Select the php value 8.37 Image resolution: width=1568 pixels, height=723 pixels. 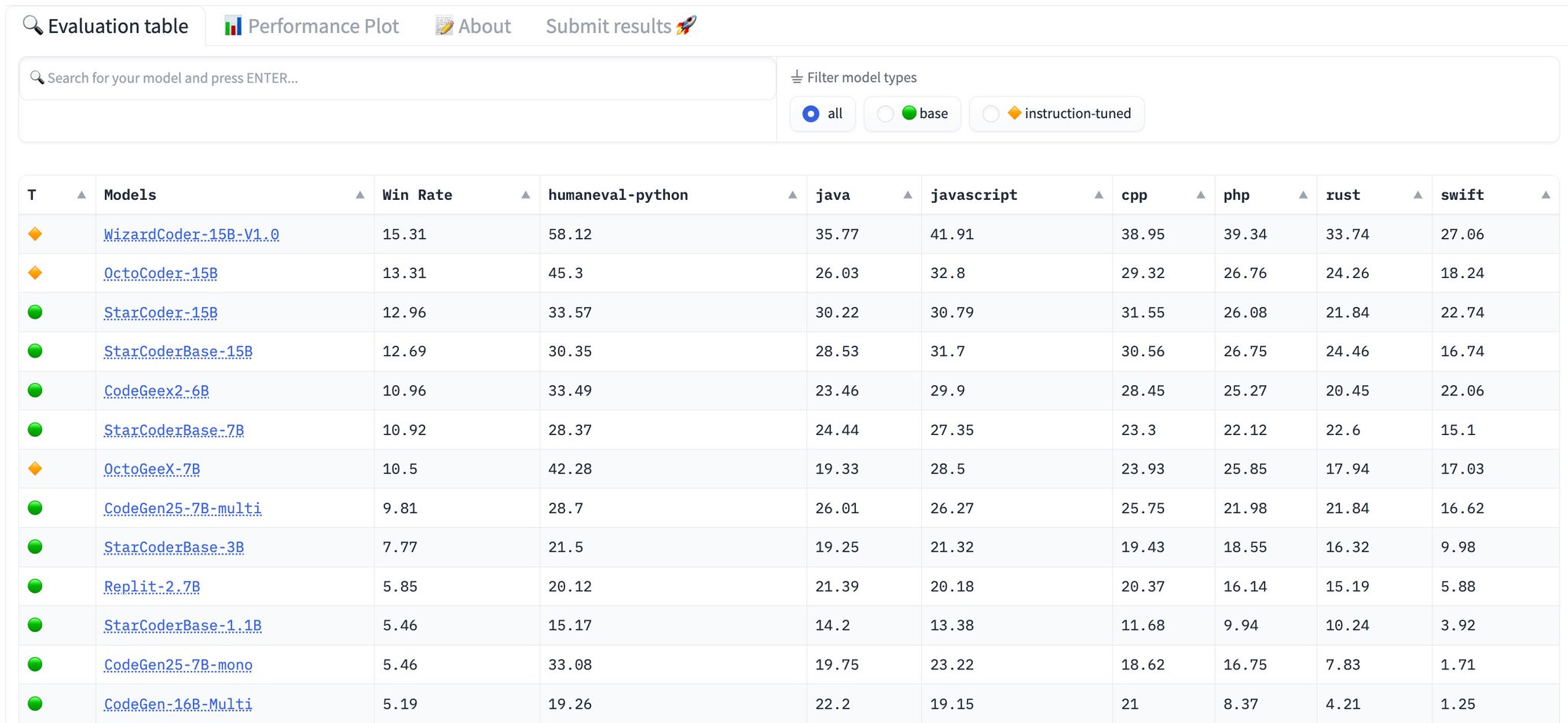[1240, 704]
